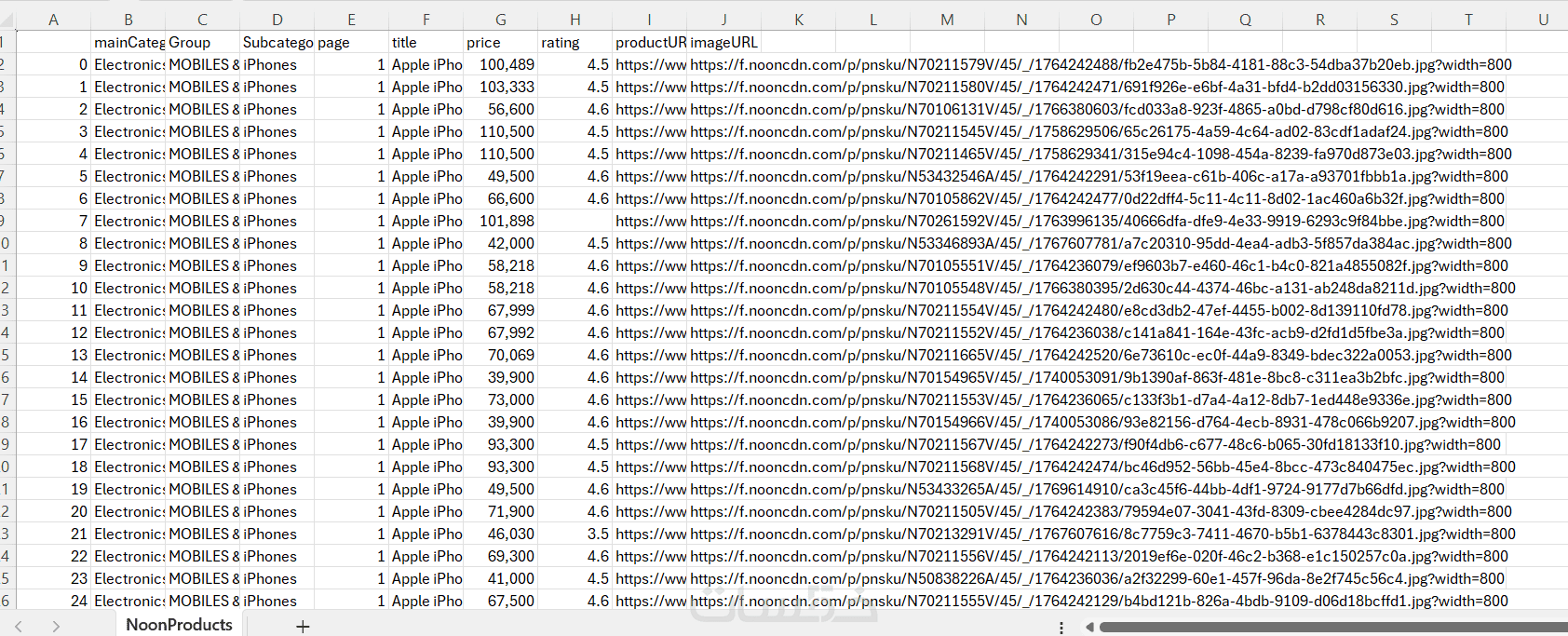The height and width of the screenshot is (636, 1568).
Task: Click the next sheet navigation arrow
Action: click(x=56, y=627)
